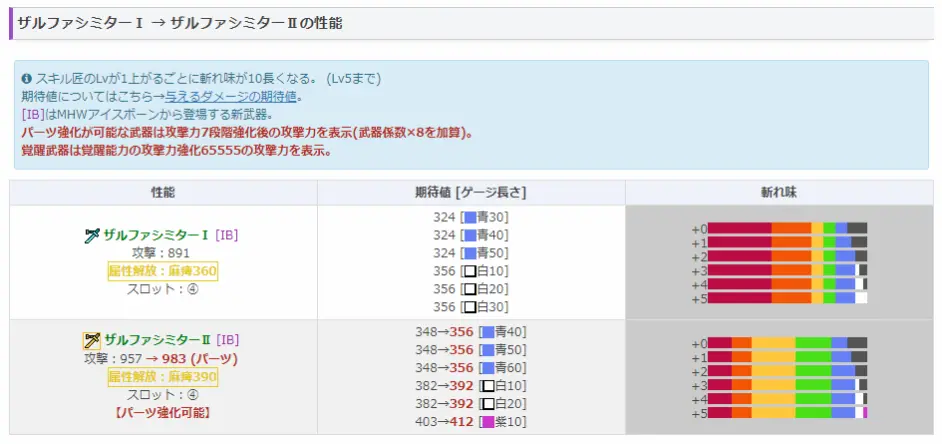Viewport: 942px width, 444px height.
Task: Click the red パーツ強化が可能な武器は notice line
Action: (247, 132)
